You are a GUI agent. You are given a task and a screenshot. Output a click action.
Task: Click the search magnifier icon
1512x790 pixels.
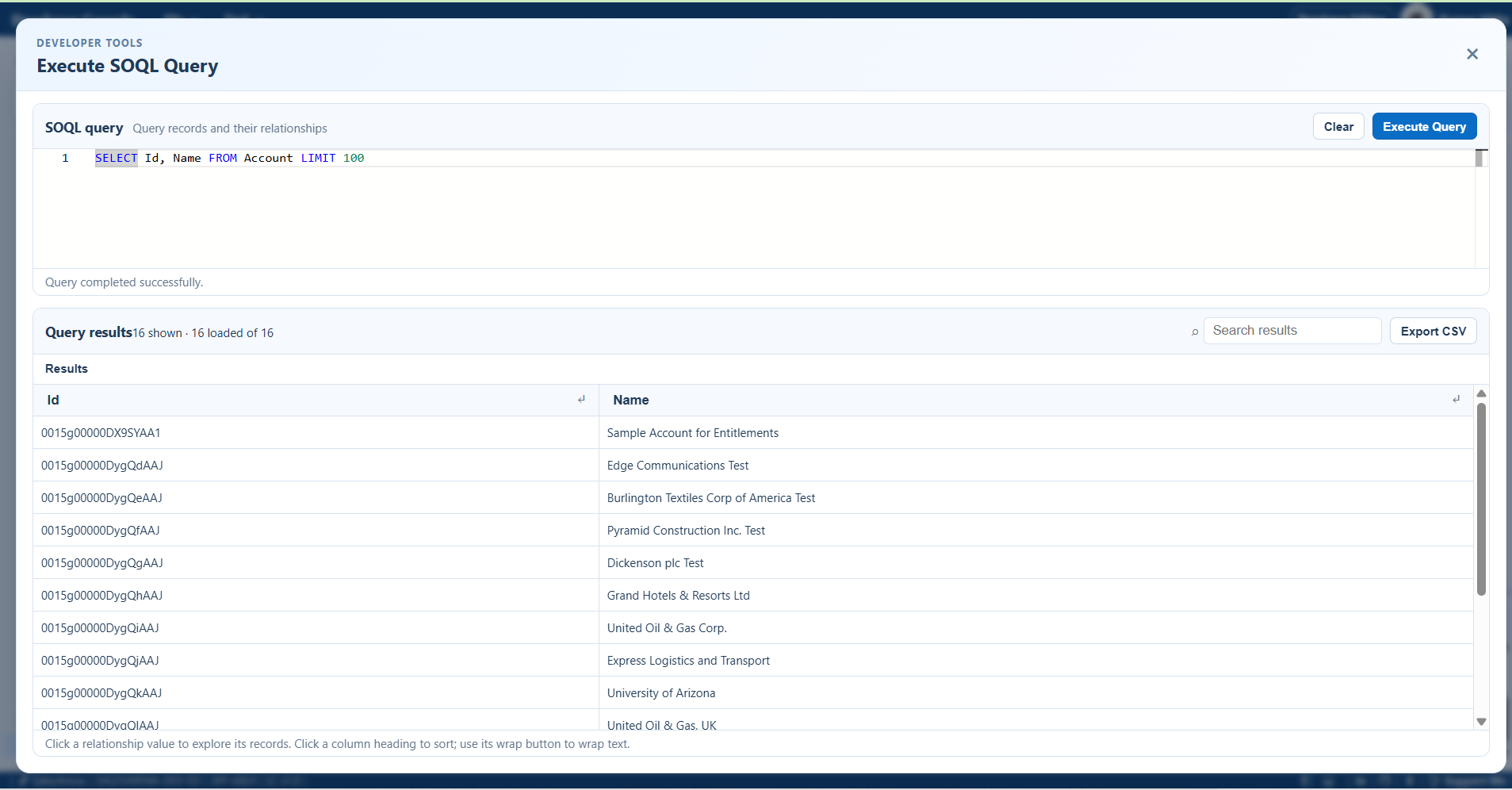1194,332
